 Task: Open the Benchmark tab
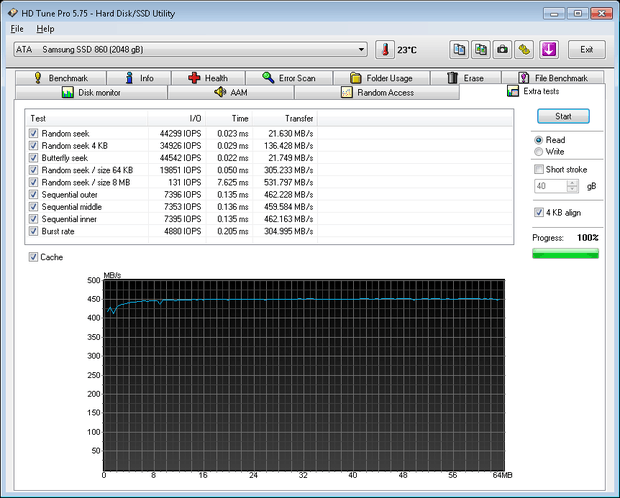point(61,78)
